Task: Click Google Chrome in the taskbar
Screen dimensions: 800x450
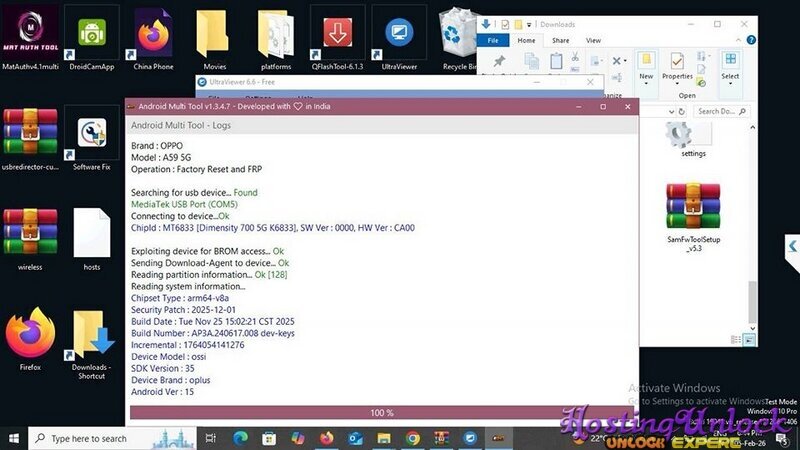Action: click(413, 438)
